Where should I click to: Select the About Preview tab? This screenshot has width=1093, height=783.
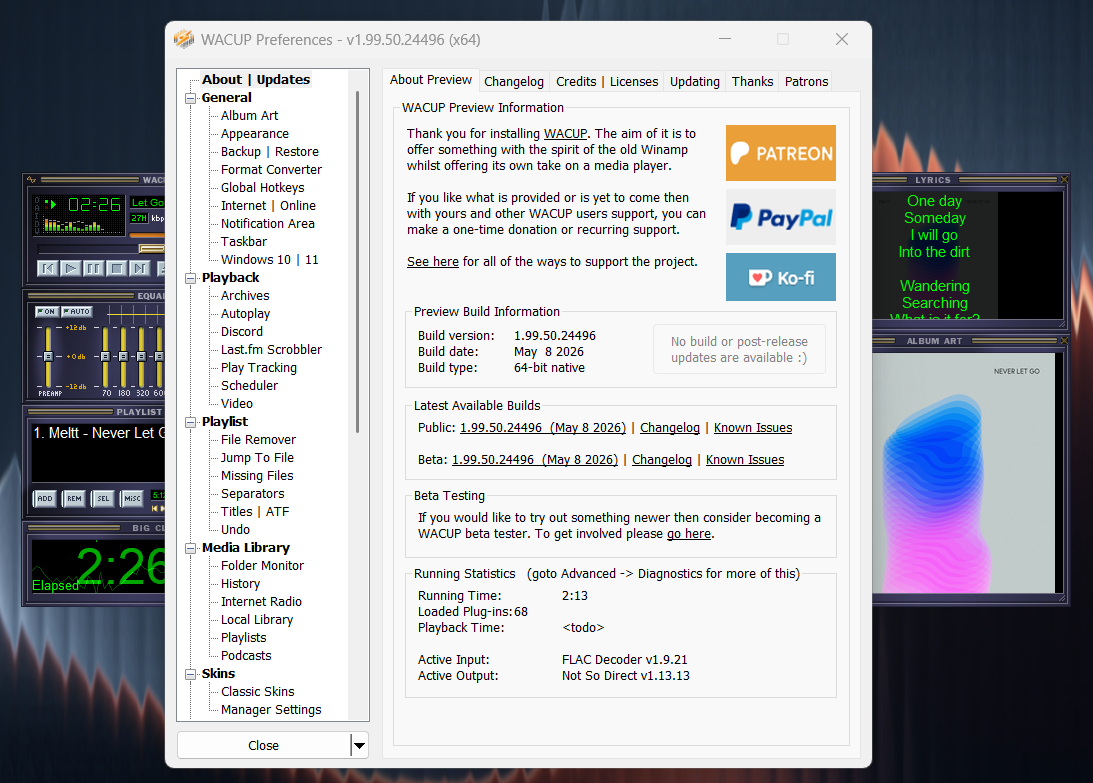tap(431, 79)
